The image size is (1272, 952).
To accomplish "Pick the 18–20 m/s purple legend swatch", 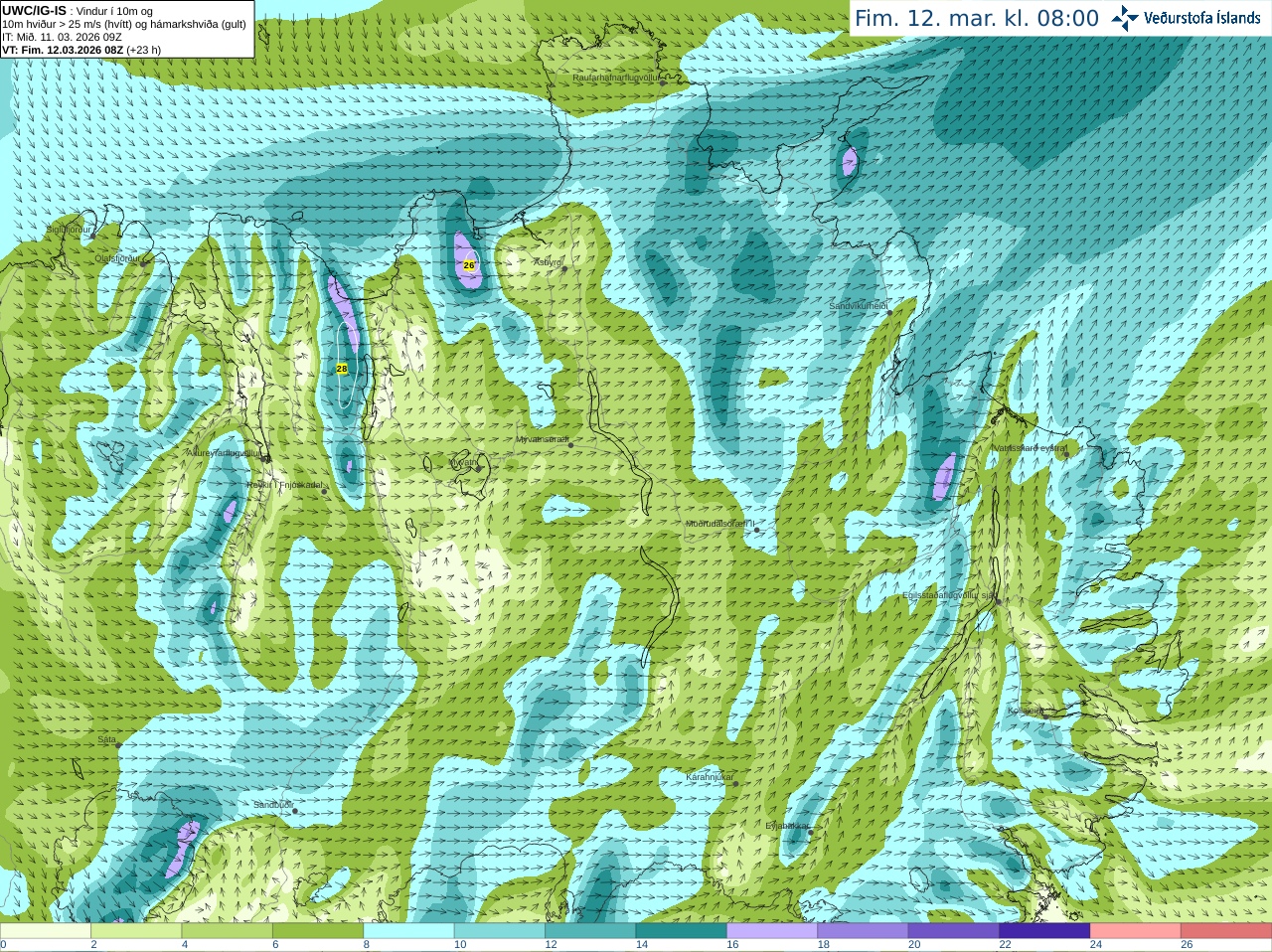I will (863, 931).
